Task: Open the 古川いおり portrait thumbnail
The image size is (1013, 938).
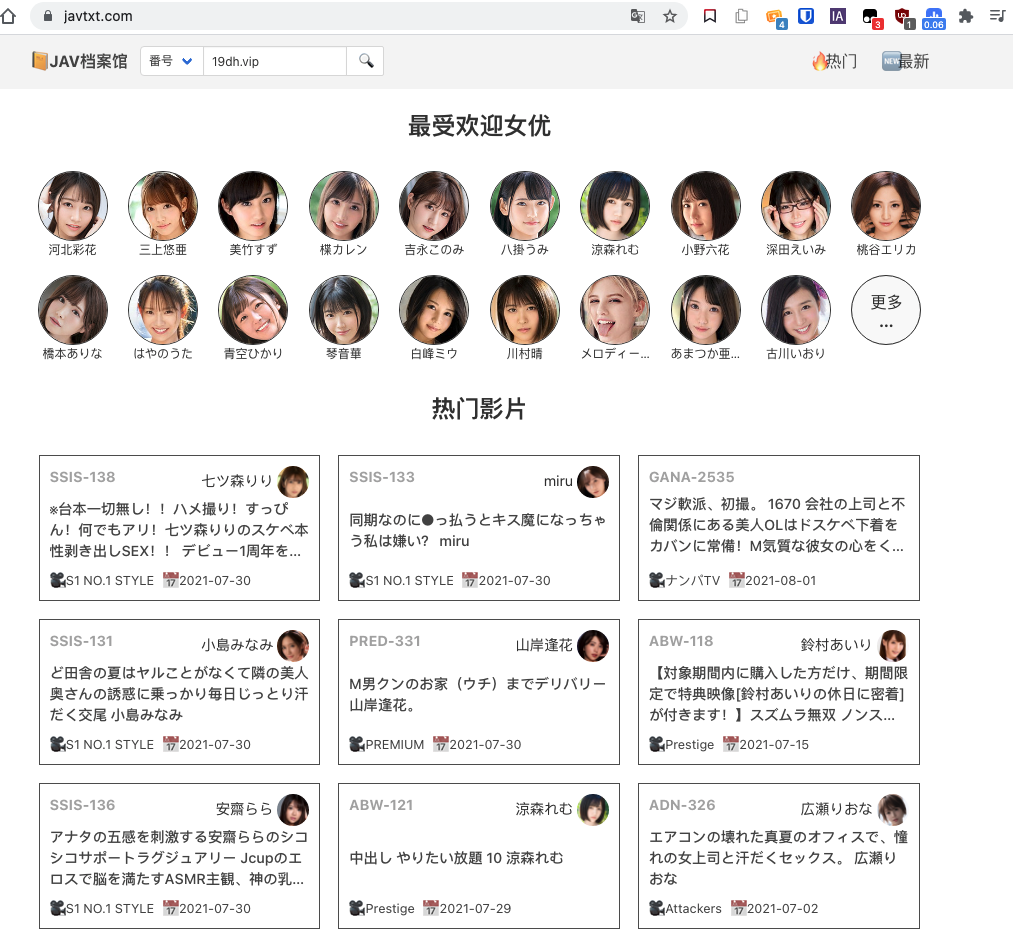Action: [x=796, y=309]
